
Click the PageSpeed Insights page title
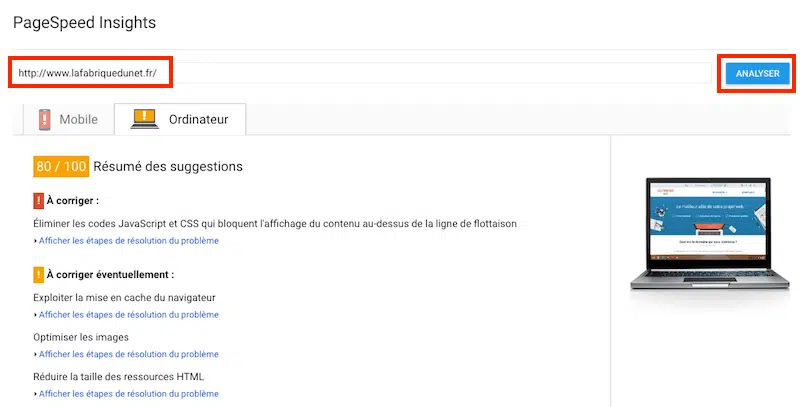[84, 22]
